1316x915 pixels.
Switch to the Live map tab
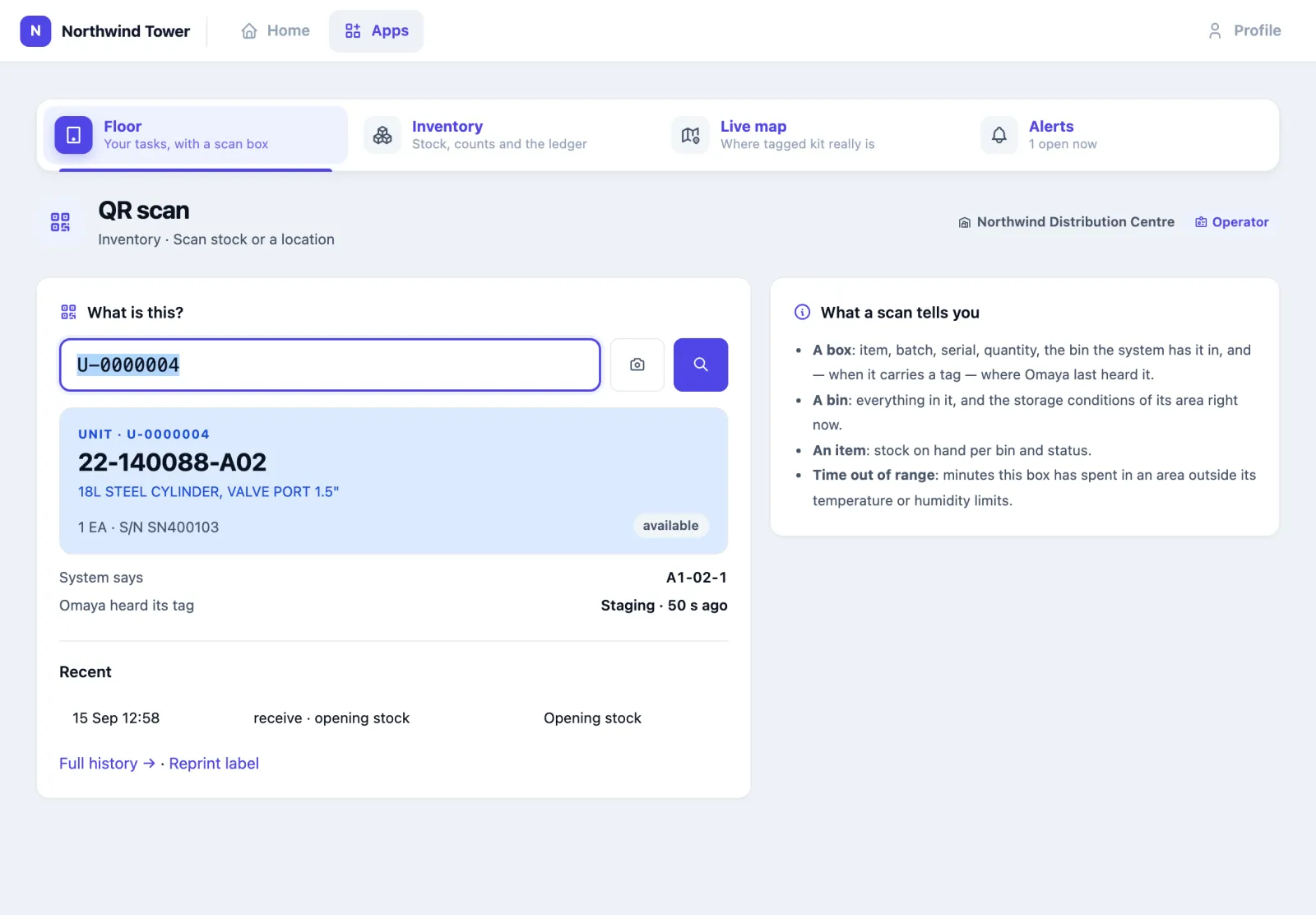(x=813, y=135)
